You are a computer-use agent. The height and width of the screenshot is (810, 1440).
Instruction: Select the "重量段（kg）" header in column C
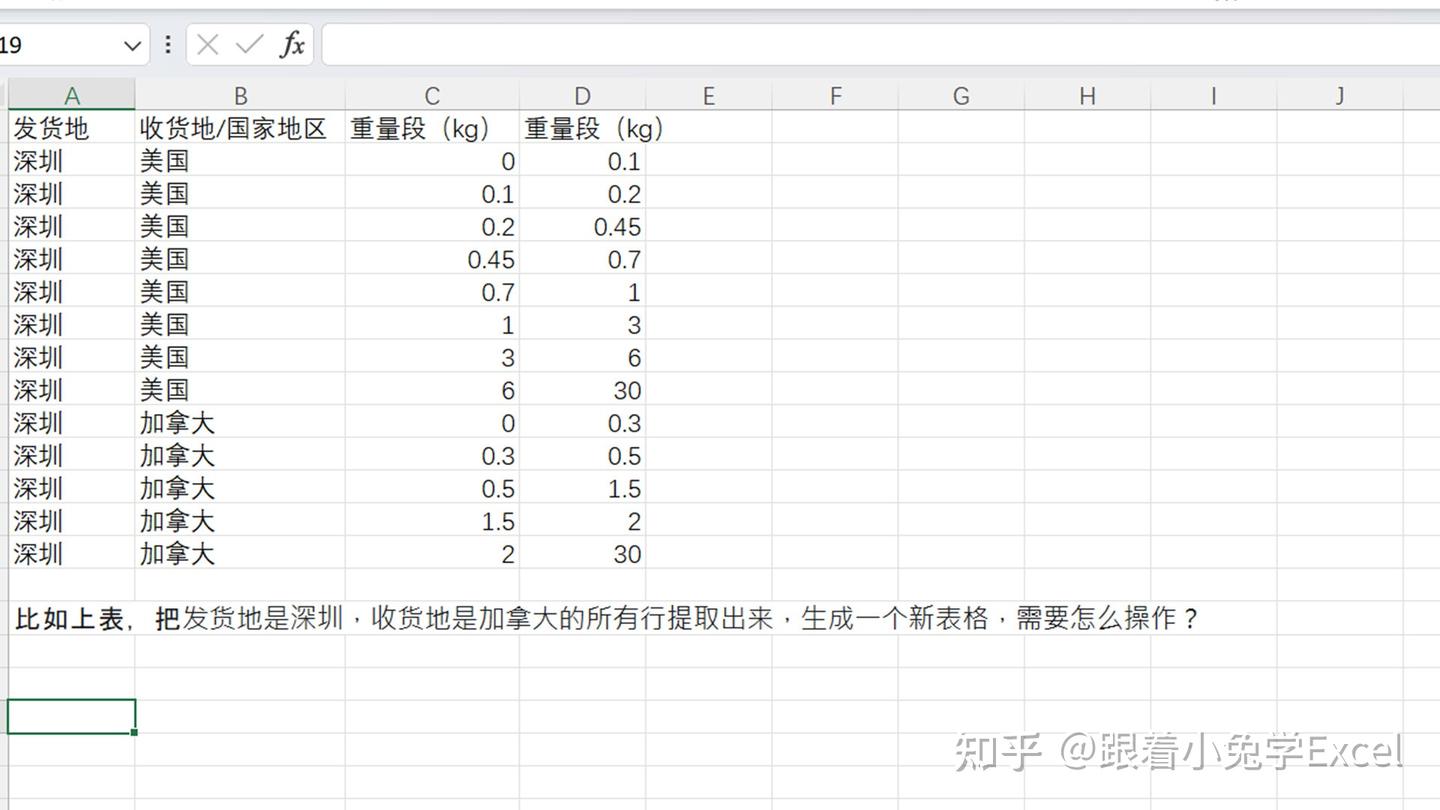click(432, 127)
